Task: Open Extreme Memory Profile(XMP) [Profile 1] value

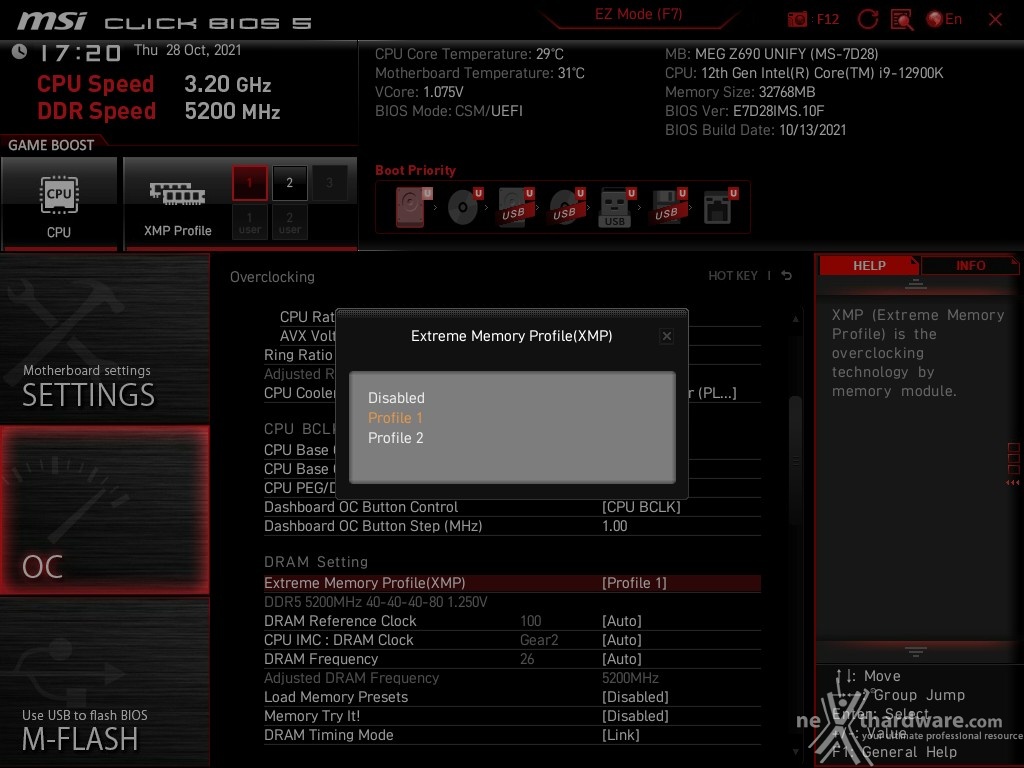Action: 634,583
